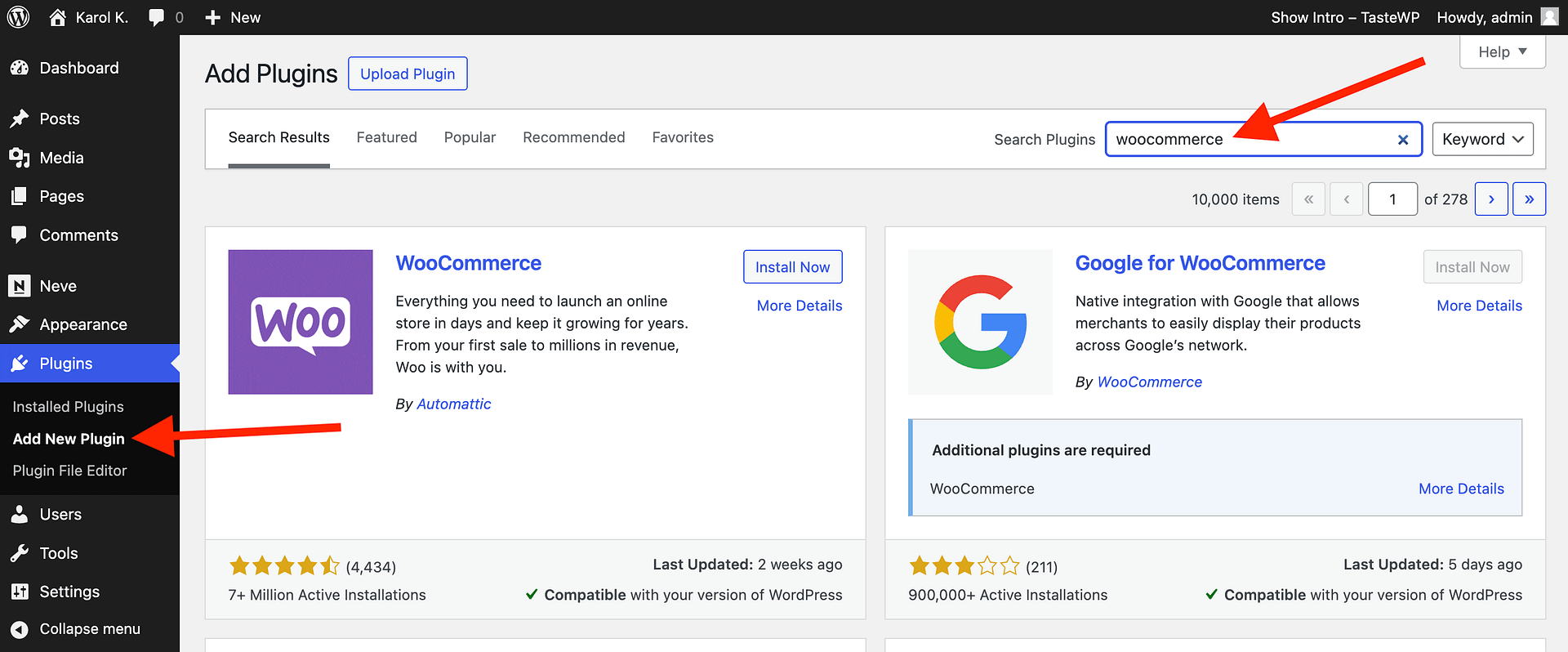This screenshot has width=1568, height=652.
Task: Click the Tools wrench icon
Action: pos(20,553)
